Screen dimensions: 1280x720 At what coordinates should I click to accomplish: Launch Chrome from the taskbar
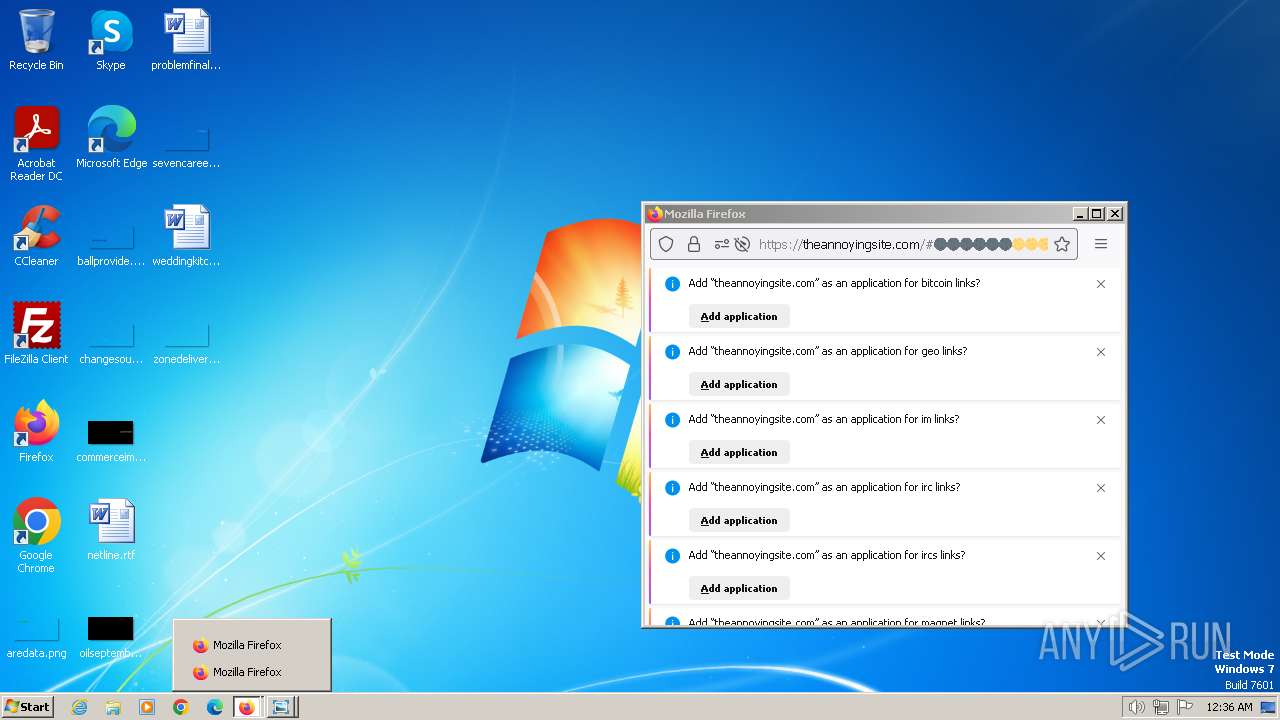[x=181, y=707]
